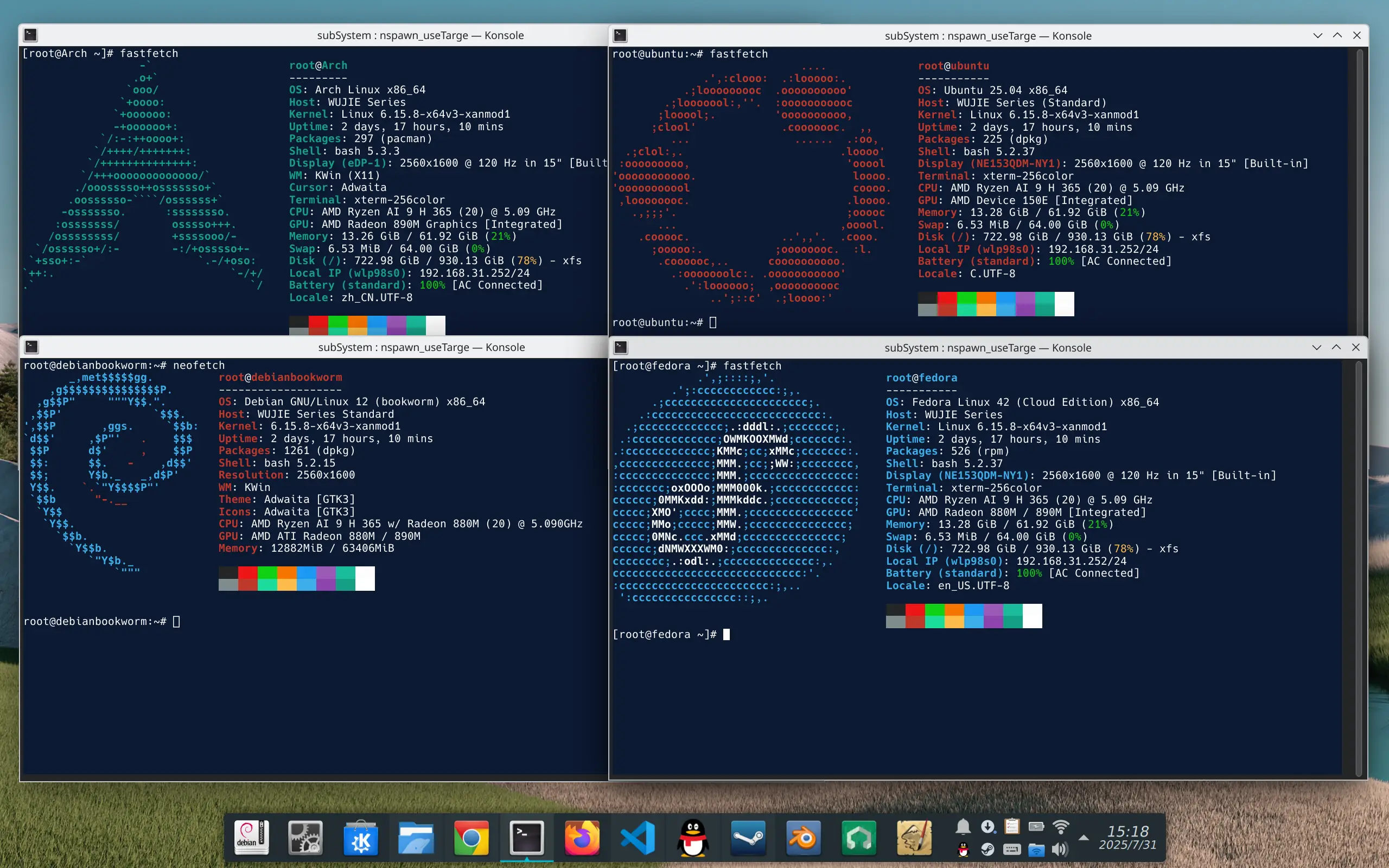Viewport: 1389px width, 868px height.
Task: Minimize the ubuntu Konsole window
Action: pos(1318,36)
